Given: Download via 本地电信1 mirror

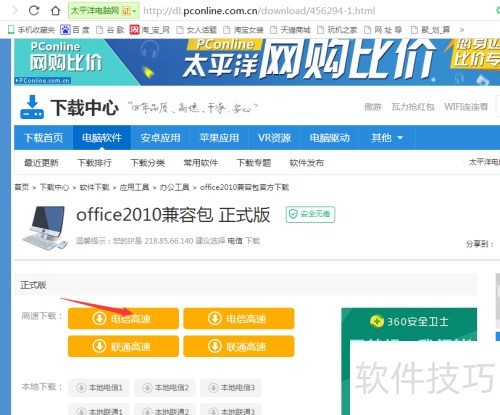Looking at the screenshot, I should click(99, 388).
